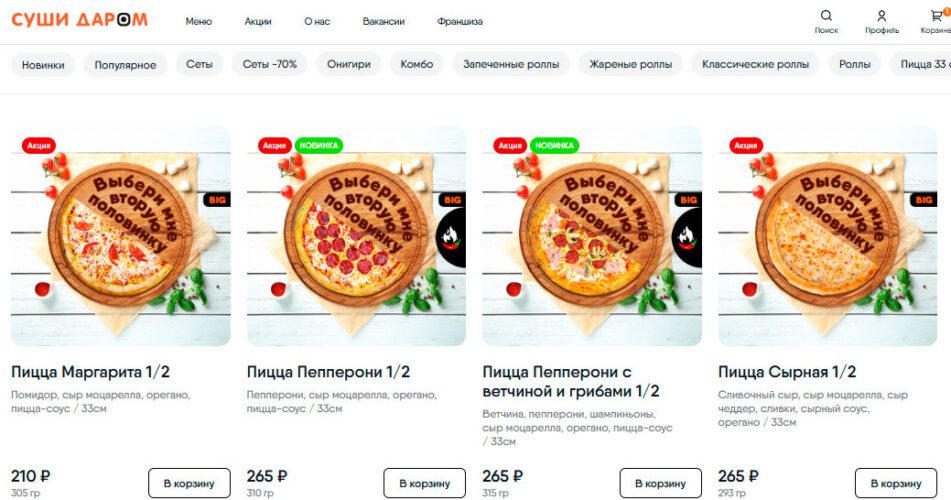Viewport: 951px width, 500px height.
Task: Open the Профиль user icon
Action: (881, 16)
